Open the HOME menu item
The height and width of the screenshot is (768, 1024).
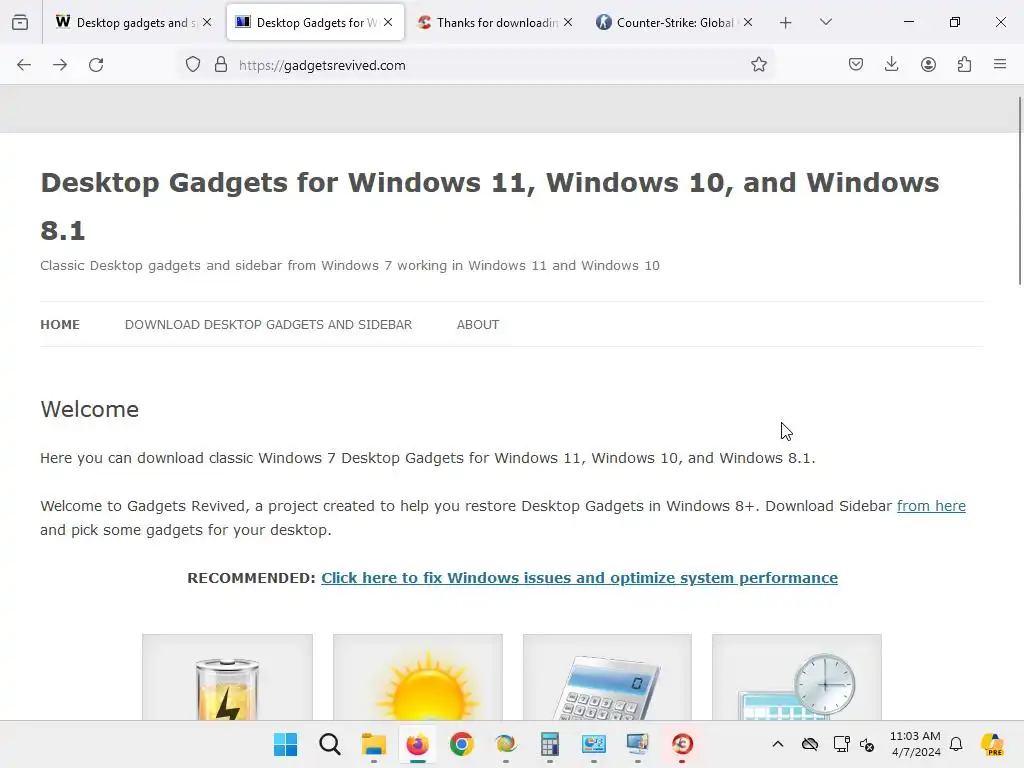[x=60, y=325]
